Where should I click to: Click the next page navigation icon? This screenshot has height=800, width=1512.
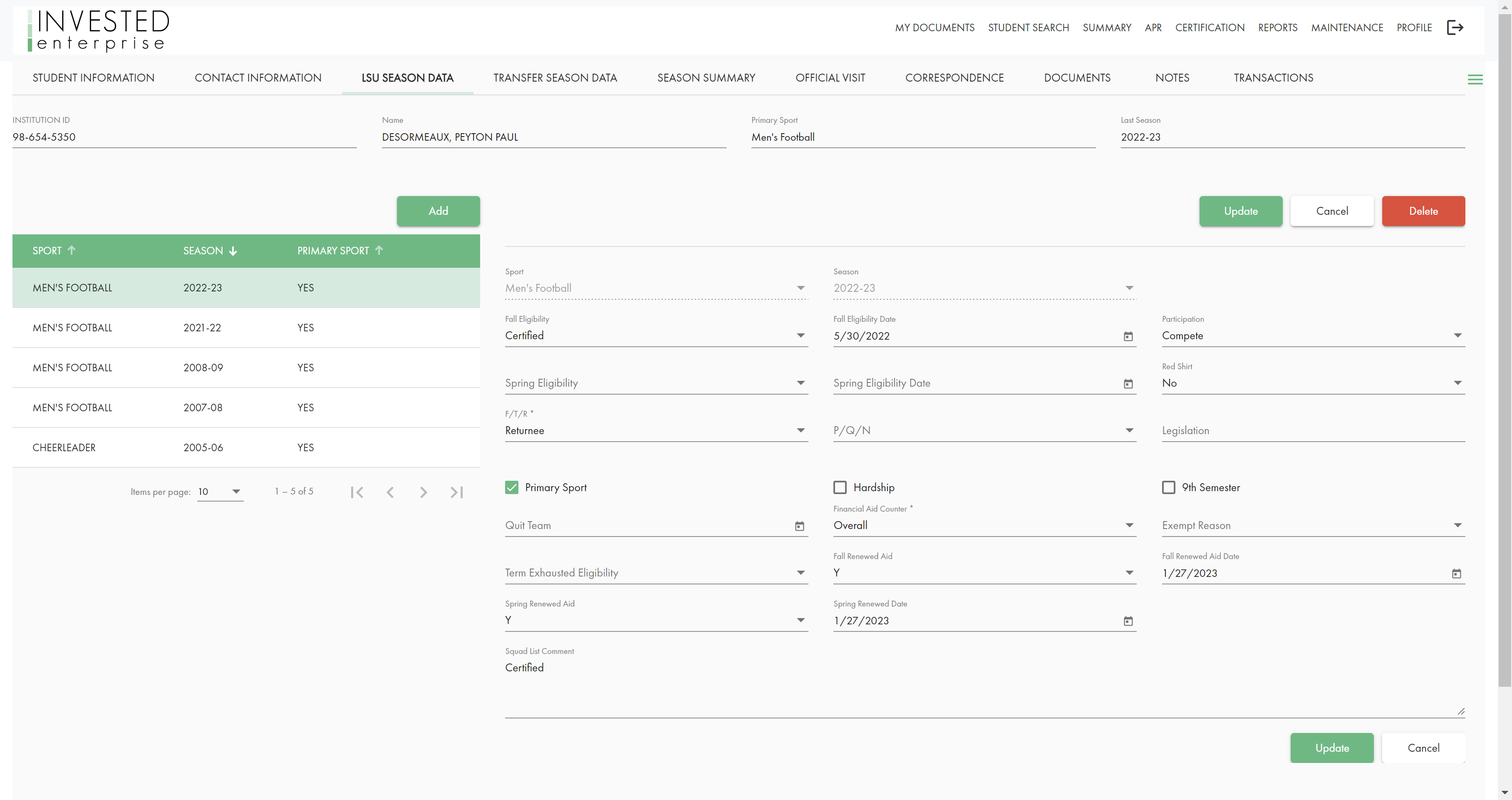click(x=424, y=492)
